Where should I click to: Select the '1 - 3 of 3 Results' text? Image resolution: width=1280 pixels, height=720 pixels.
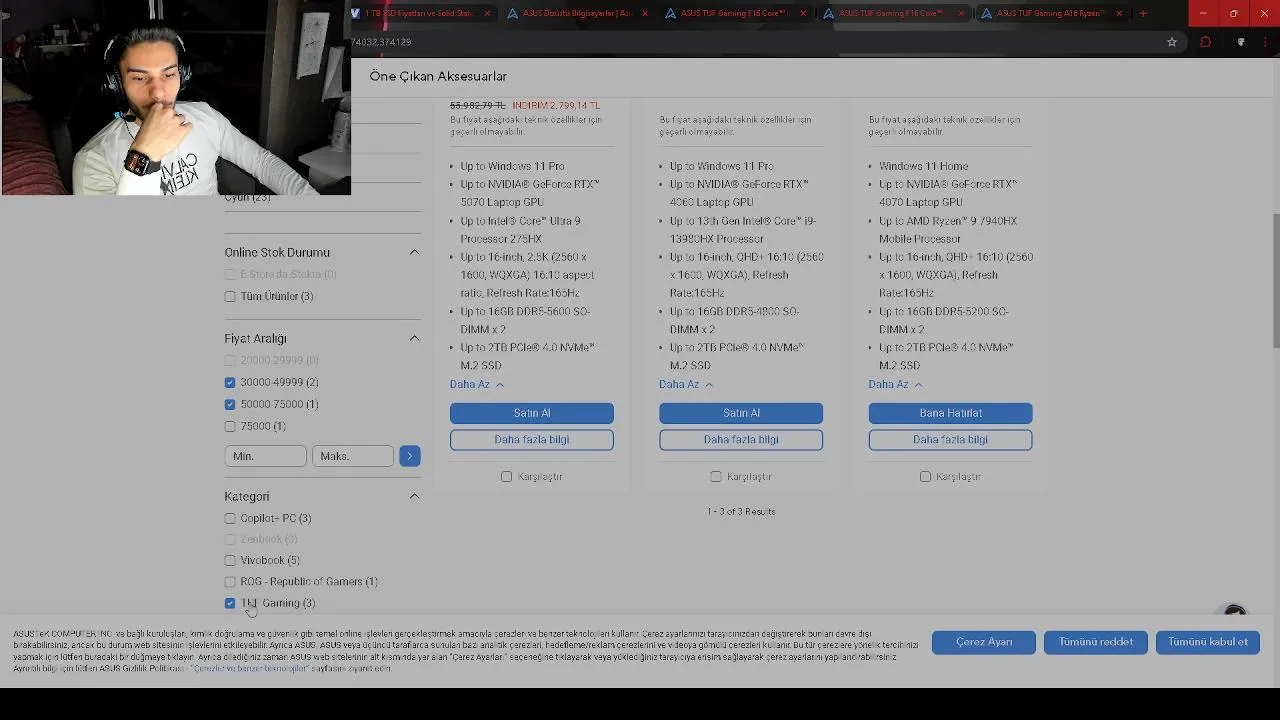click(741, 512)
